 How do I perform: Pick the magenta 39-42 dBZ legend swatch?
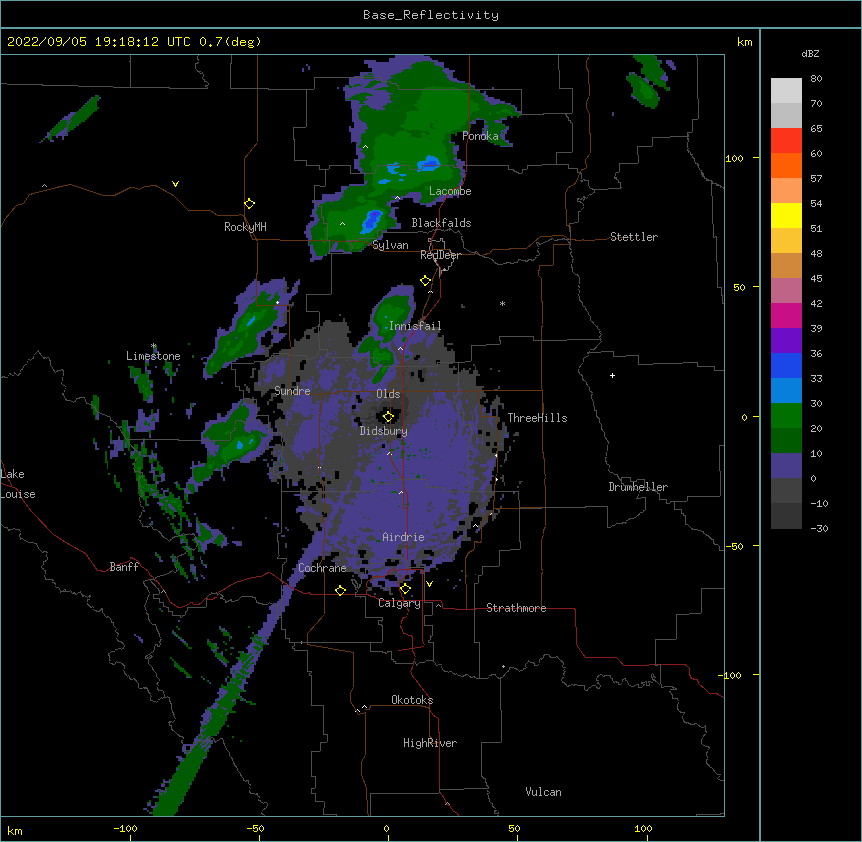[786, 315]
